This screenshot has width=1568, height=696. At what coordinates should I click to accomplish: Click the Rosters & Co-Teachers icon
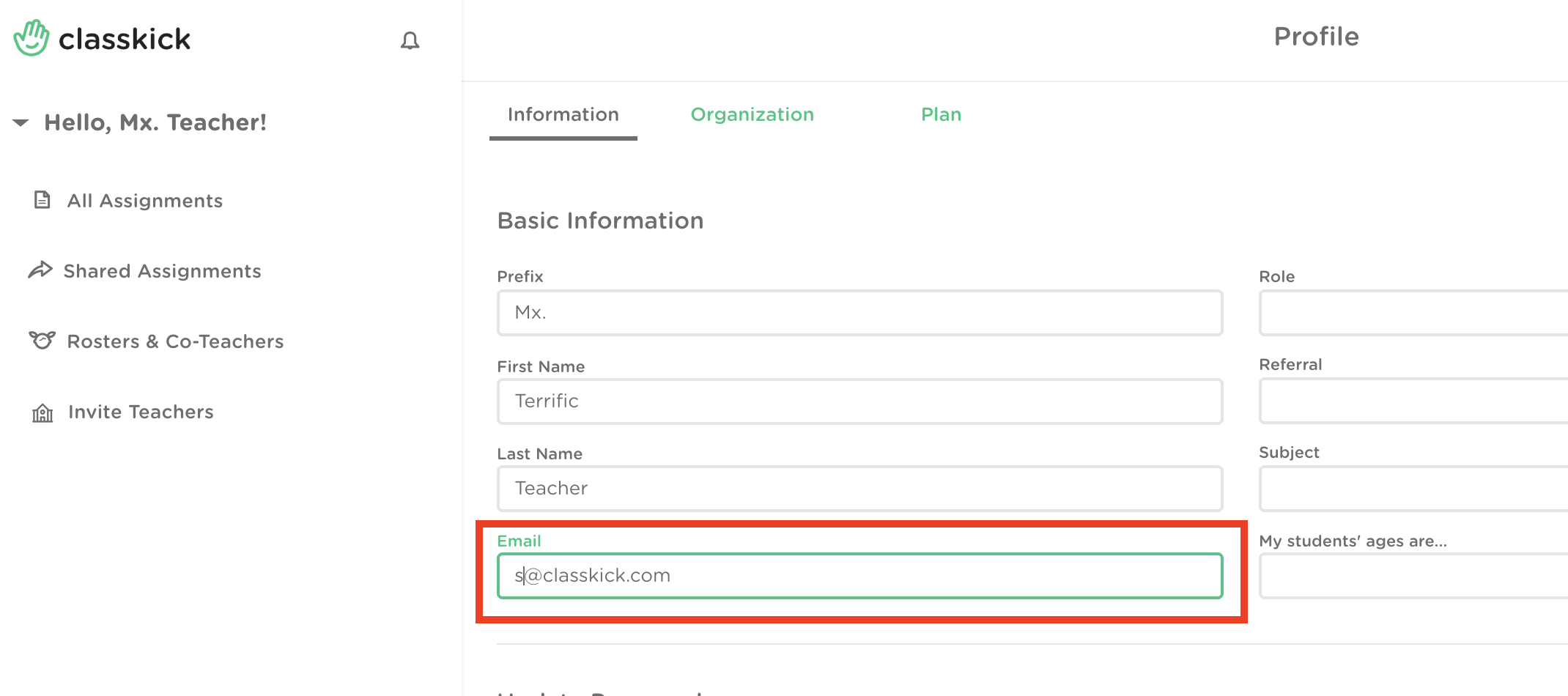[x=42, y=341]
